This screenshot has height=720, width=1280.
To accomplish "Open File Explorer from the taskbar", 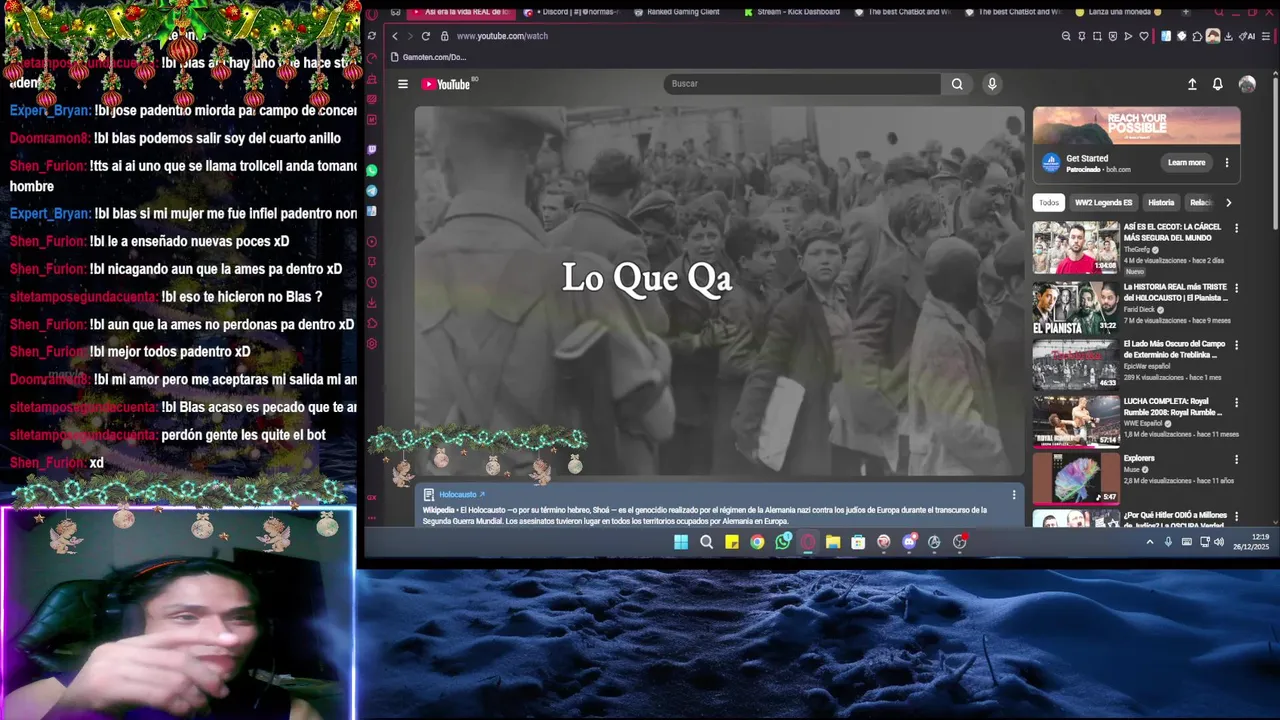I will (832, 542).
